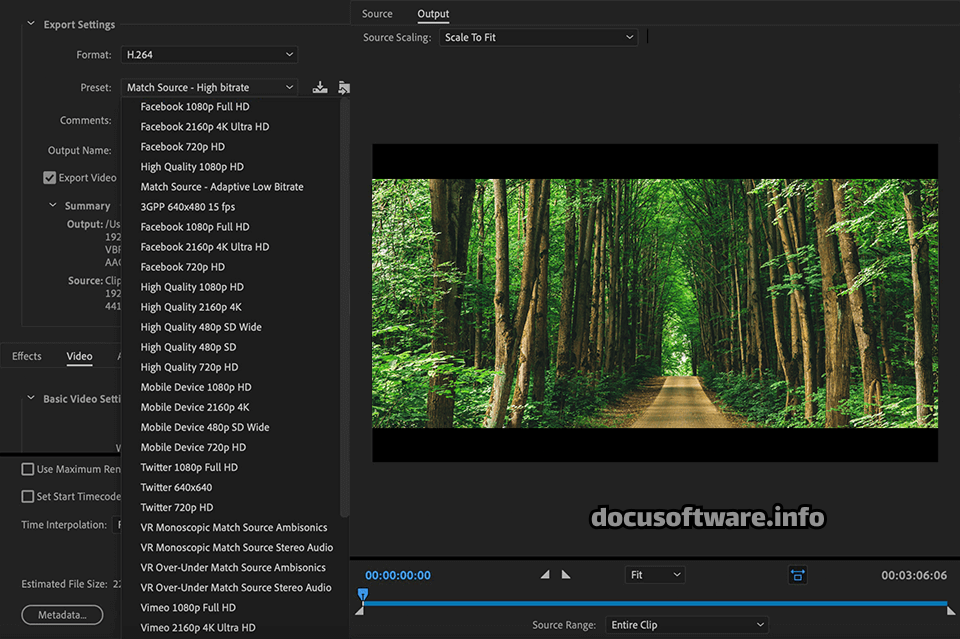Viewport: 960px width, 639px height.
Task: Switch to the Source tab
Action: click(377, 14)
